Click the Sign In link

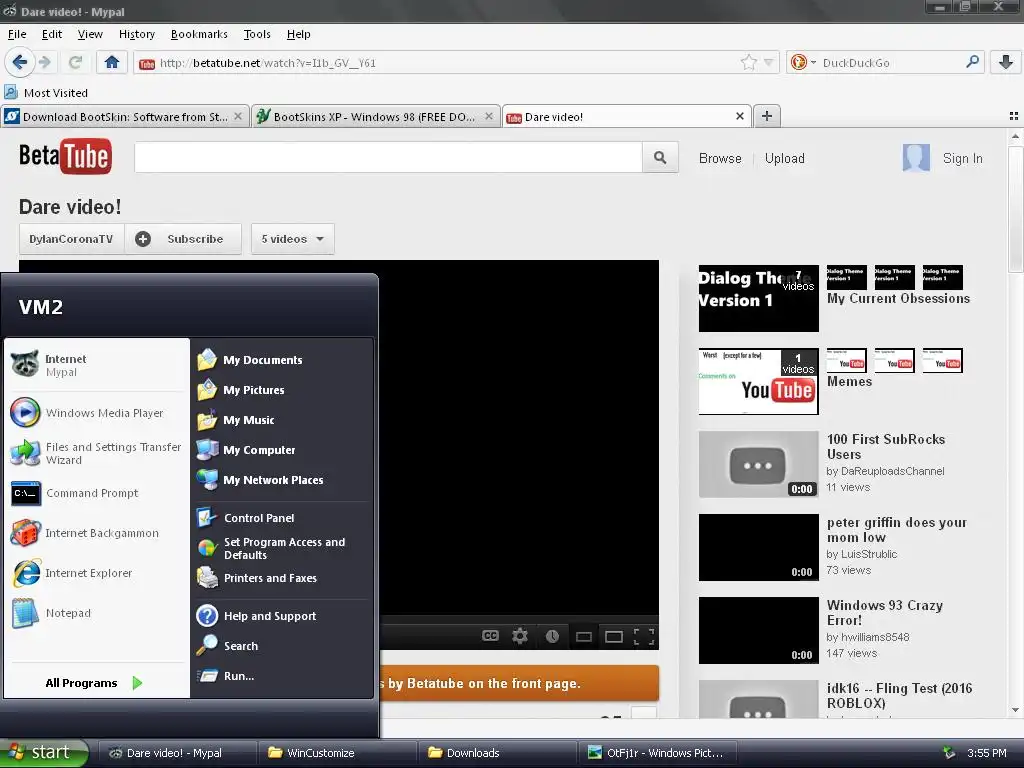click(963, 158)
